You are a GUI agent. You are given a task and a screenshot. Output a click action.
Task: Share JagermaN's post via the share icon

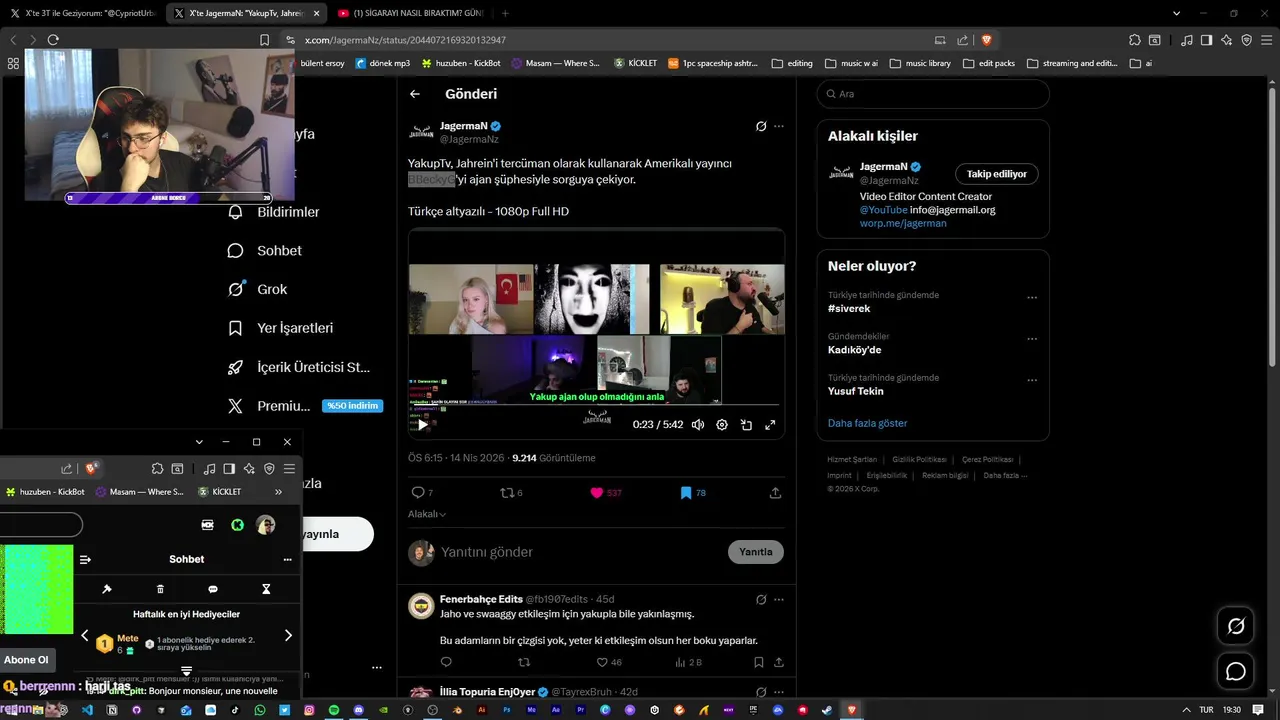coord(775,493)
